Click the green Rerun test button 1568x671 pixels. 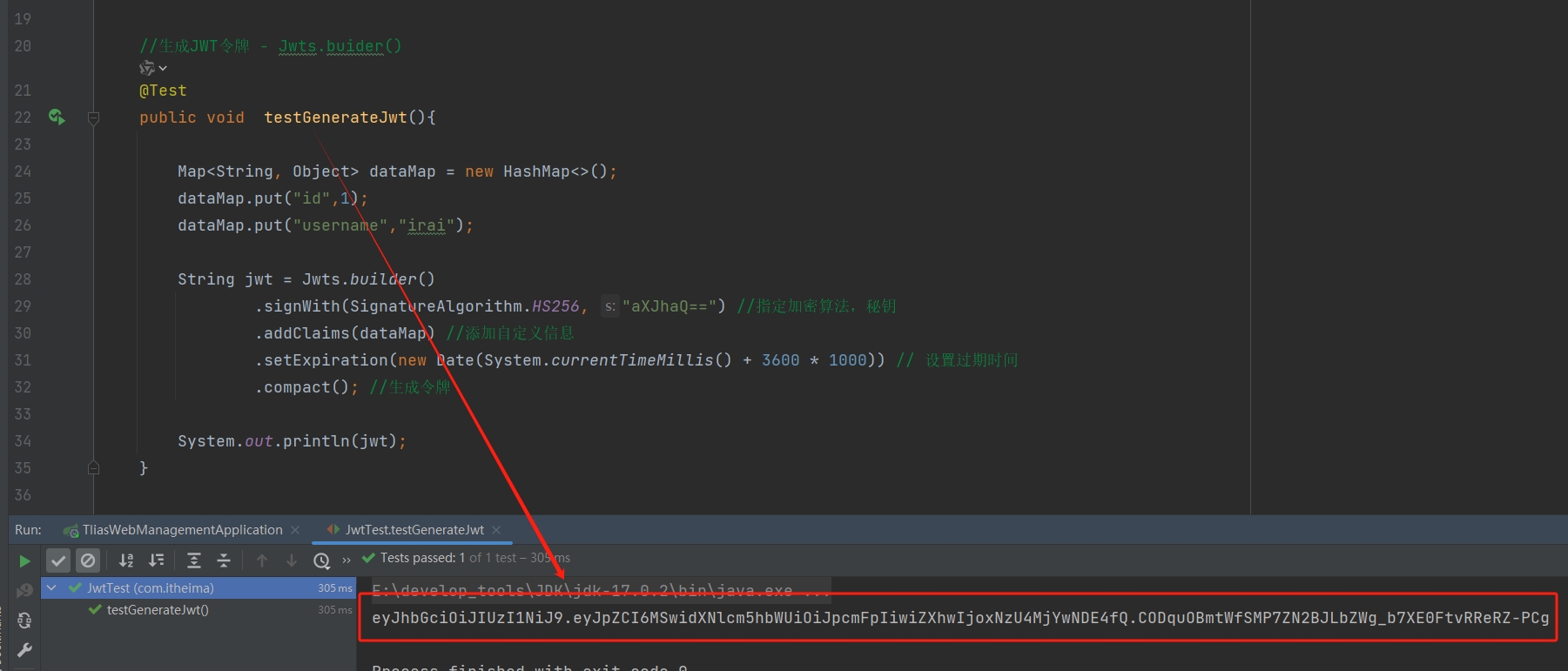[x=24, y=561]
